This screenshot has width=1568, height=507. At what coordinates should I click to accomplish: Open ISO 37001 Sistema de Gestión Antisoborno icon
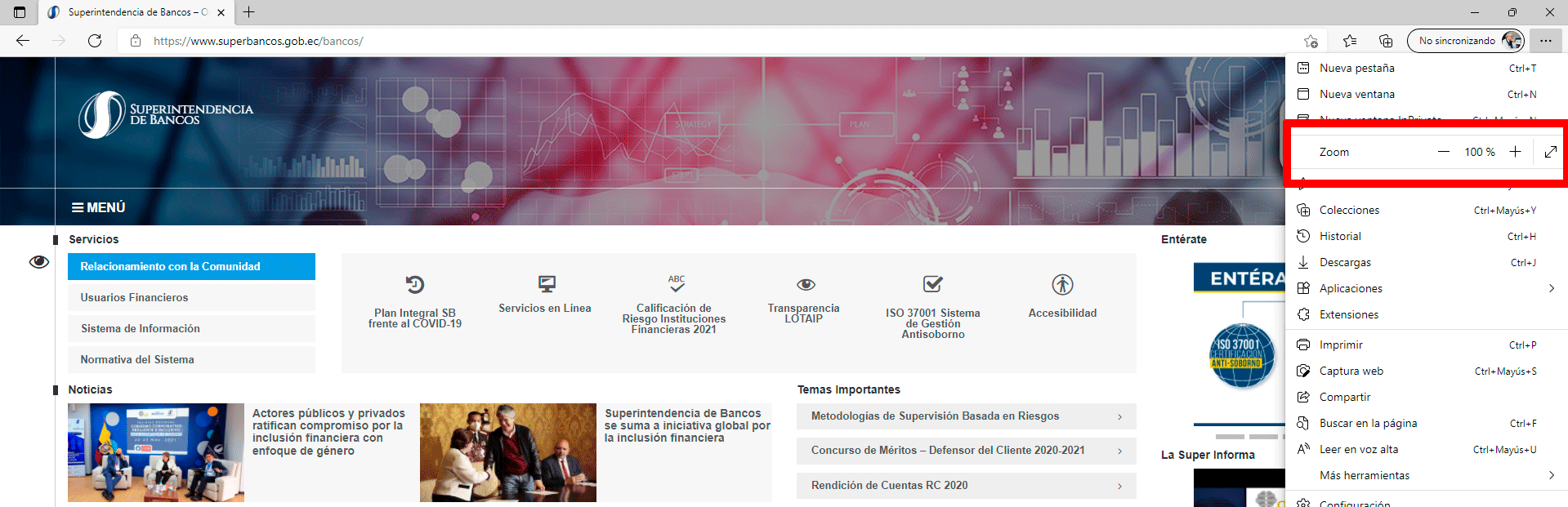click(x=932, y=284)
